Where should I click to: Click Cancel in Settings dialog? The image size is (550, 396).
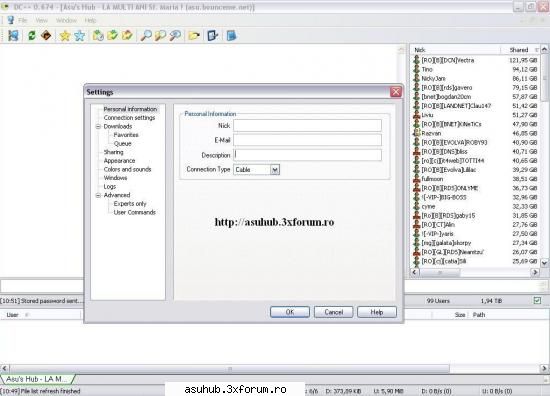coord(334,312)
